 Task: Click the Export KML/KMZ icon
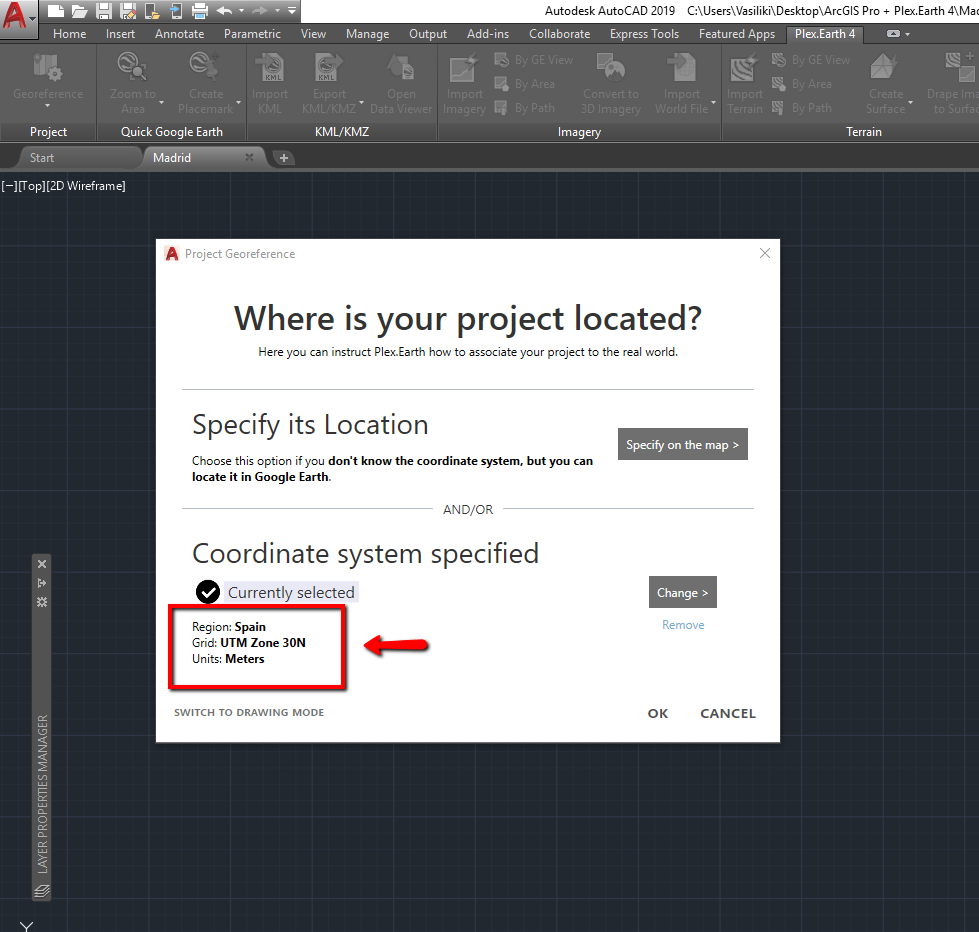329,67
